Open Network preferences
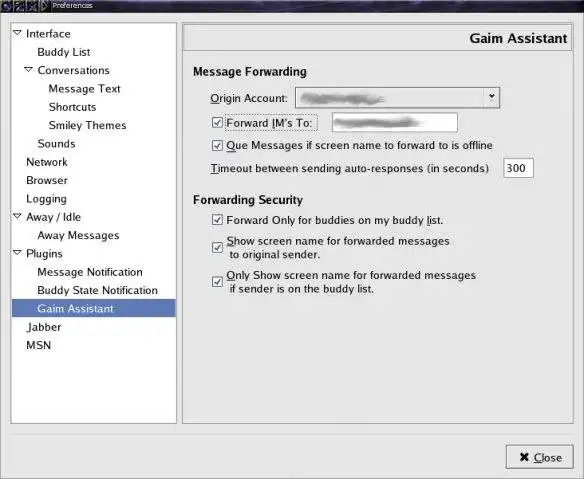 [x=47, y=162]
